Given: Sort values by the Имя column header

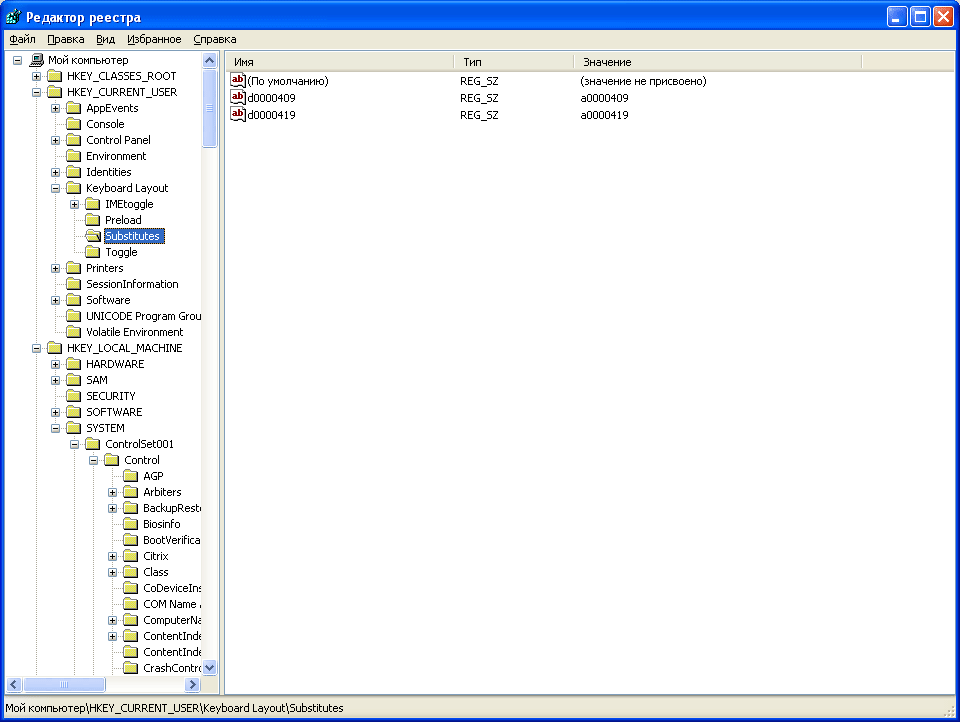Looking at the screenshot, I should (x=340, y=62).
